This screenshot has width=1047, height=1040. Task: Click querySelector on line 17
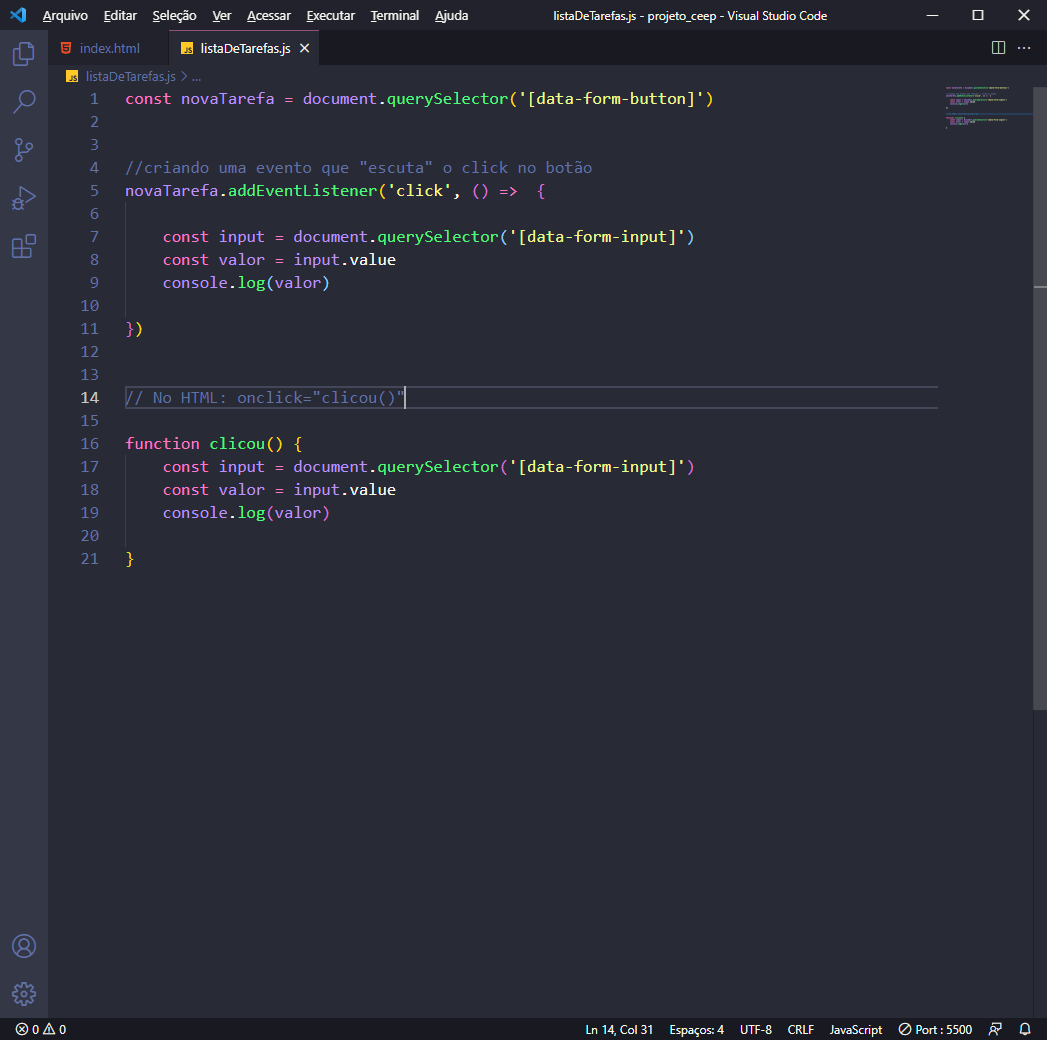[x=438, y=467]
